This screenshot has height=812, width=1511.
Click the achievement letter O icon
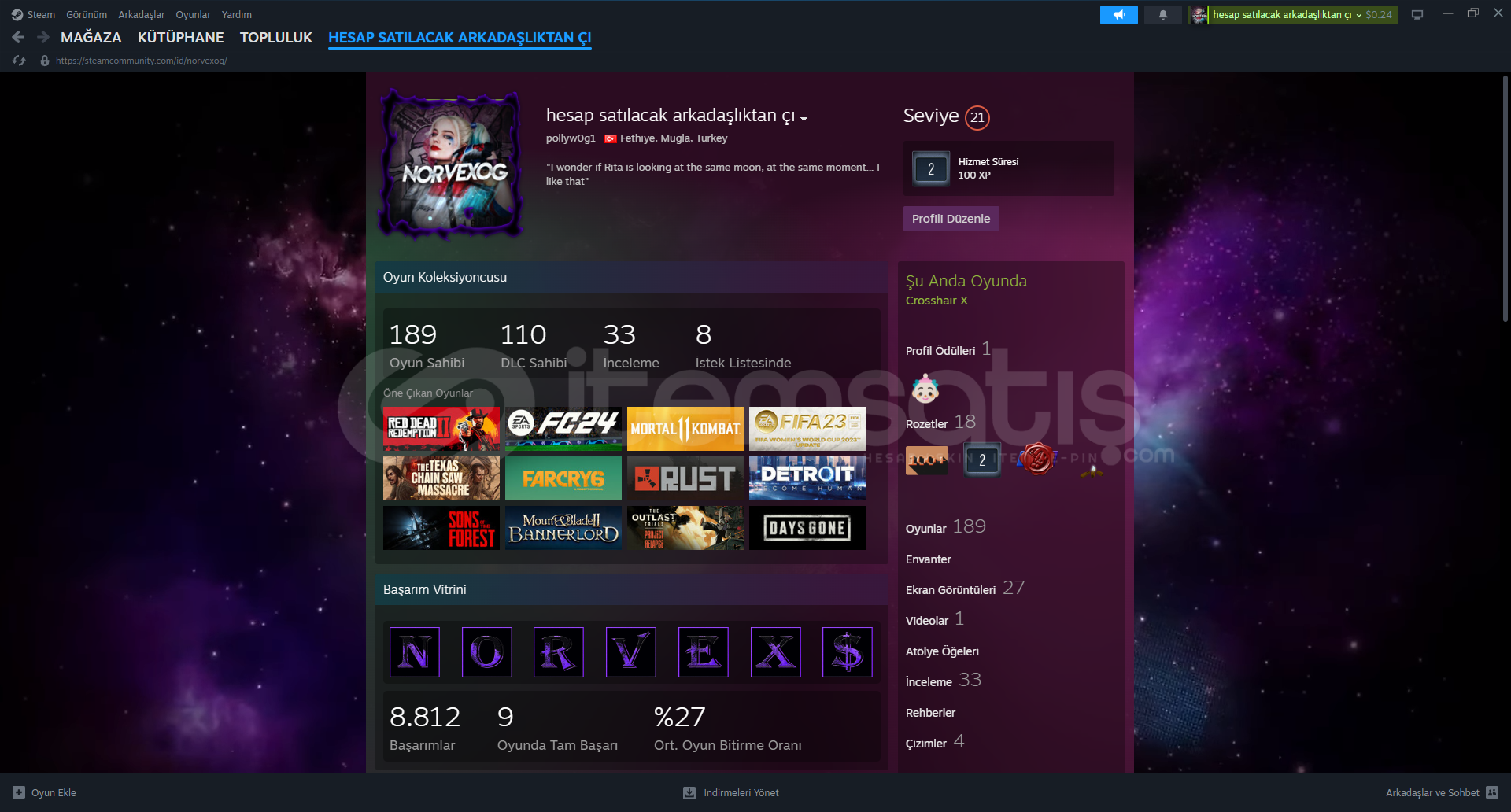click(487, 652)
